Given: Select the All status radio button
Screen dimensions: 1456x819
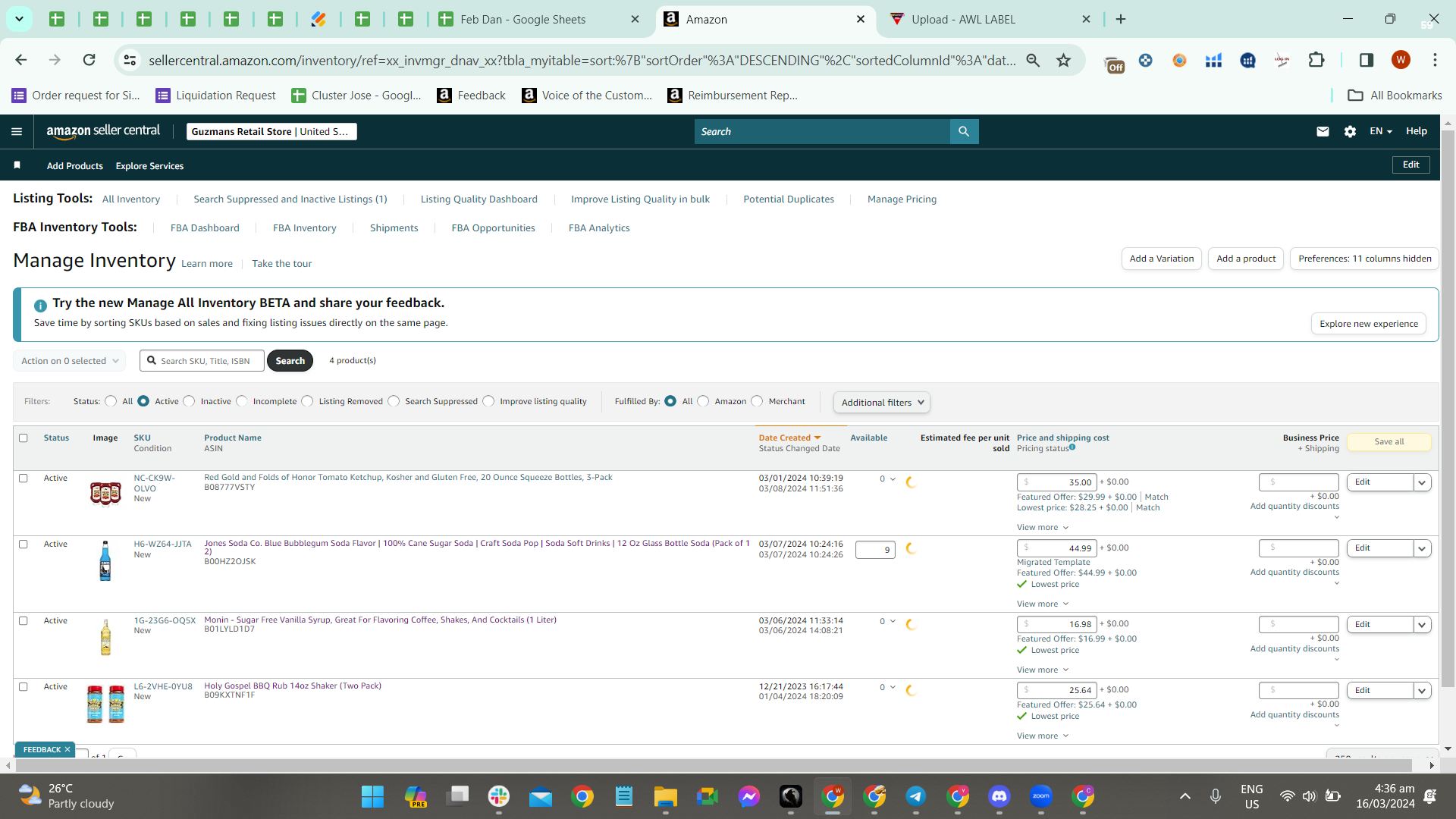Looking at the screenshot, I should [111, 401].
